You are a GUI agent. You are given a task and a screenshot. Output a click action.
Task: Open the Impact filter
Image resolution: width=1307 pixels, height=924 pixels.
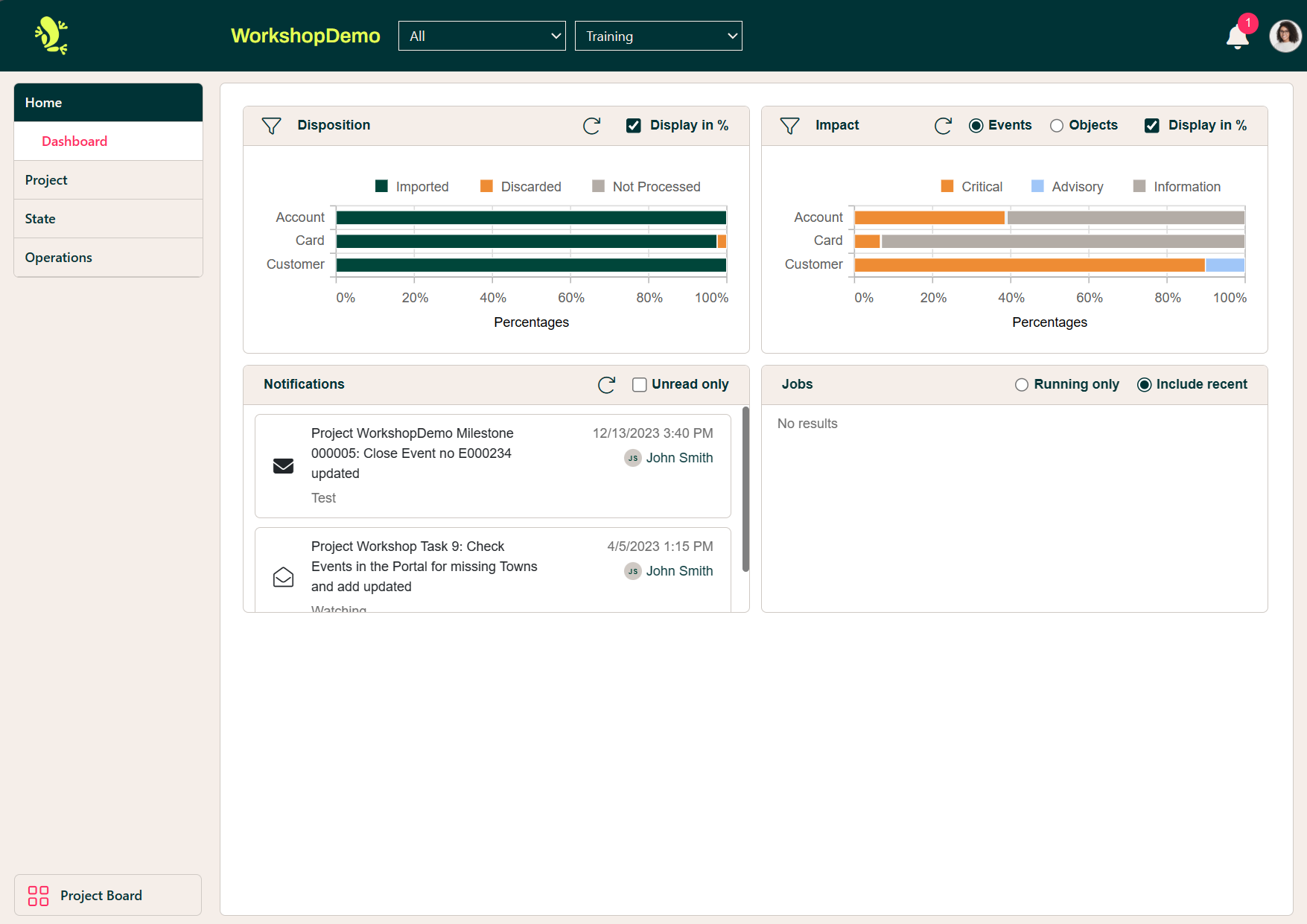(x=789, y=125)
